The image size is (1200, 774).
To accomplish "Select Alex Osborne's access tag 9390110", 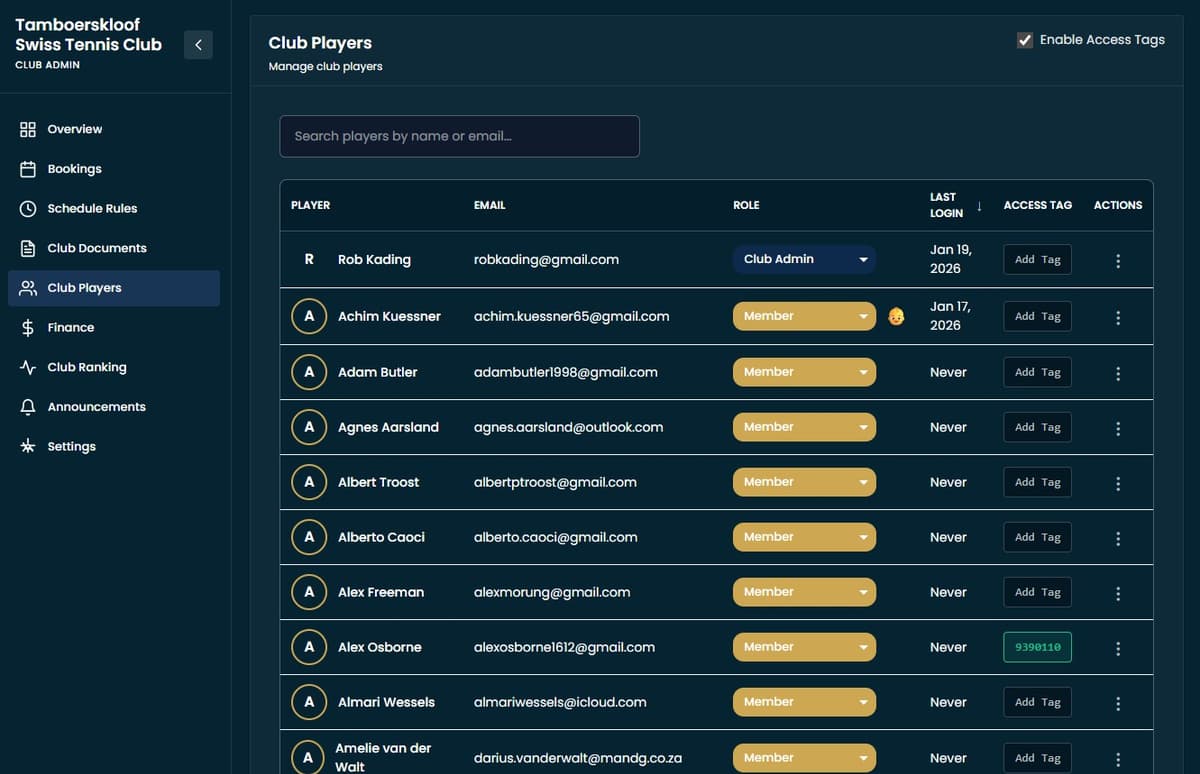I will 1037,647.
